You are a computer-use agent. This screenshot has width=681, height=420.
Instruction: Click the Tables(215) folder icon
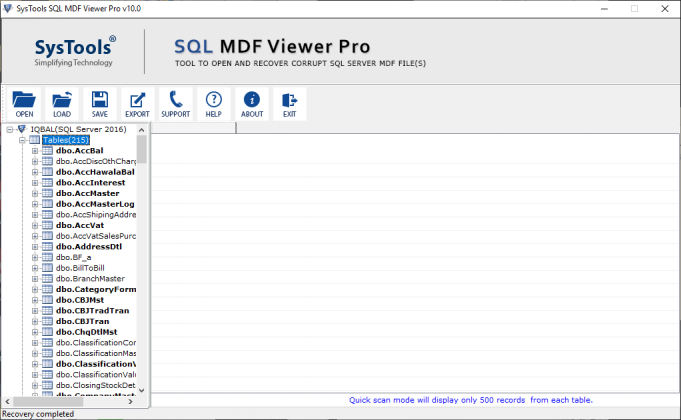point(34,140)
